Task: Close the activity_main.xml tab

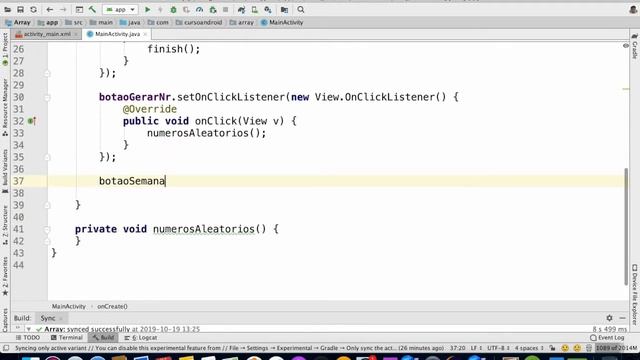Action: [76, 34]
